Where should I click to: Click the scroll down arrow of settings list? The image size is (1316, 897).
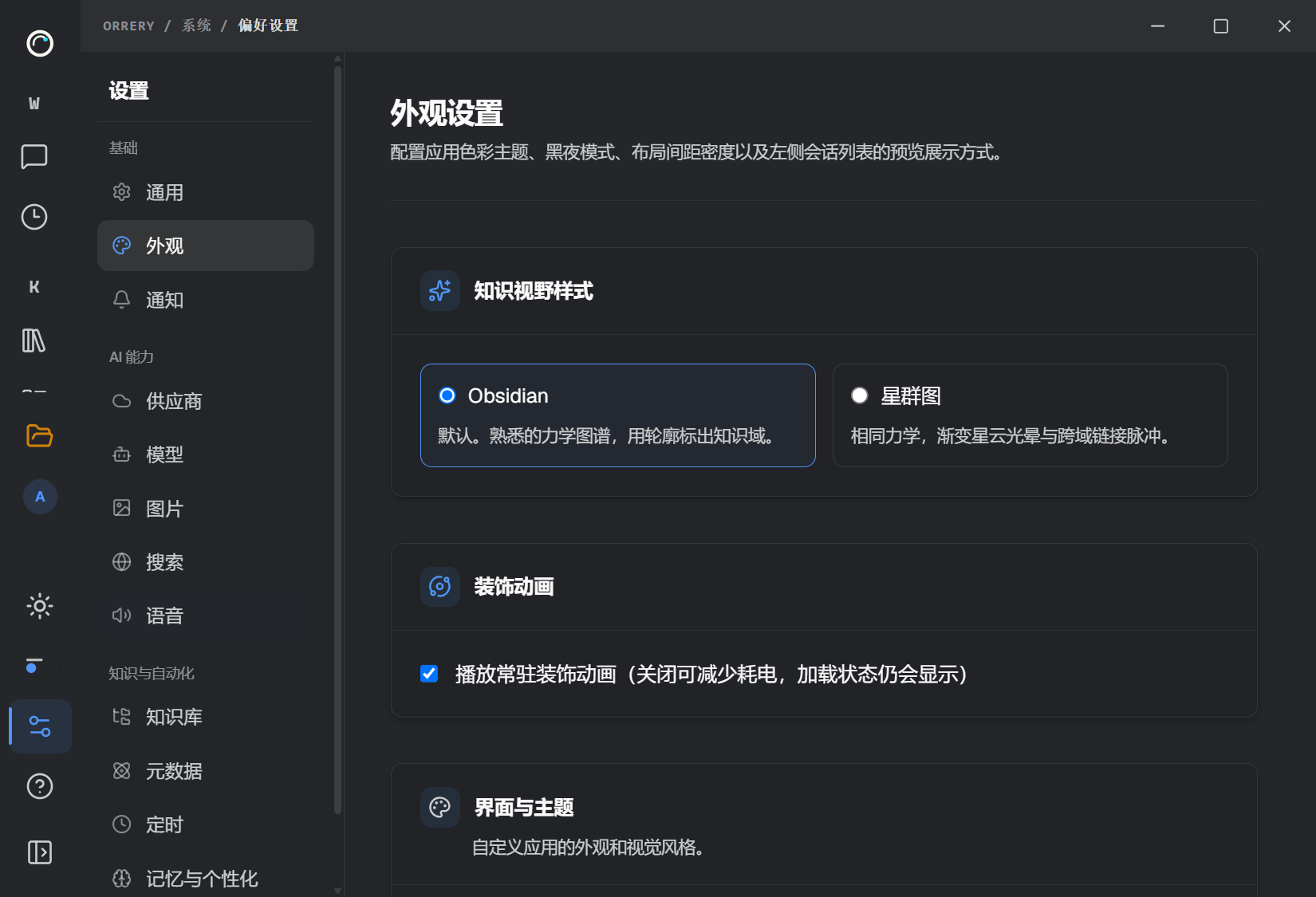pyautogui.click(x=338, y=891)
